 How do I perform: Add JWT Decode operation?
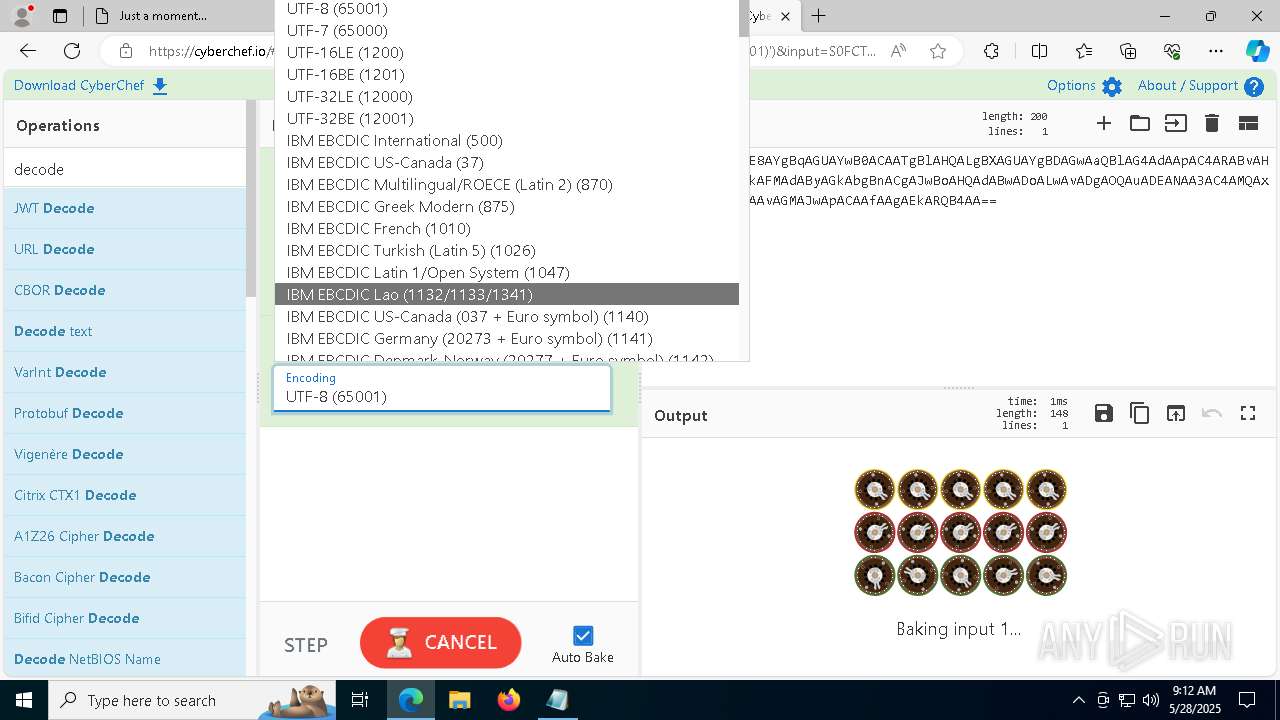pyautogui.click(x=125, y=208)
